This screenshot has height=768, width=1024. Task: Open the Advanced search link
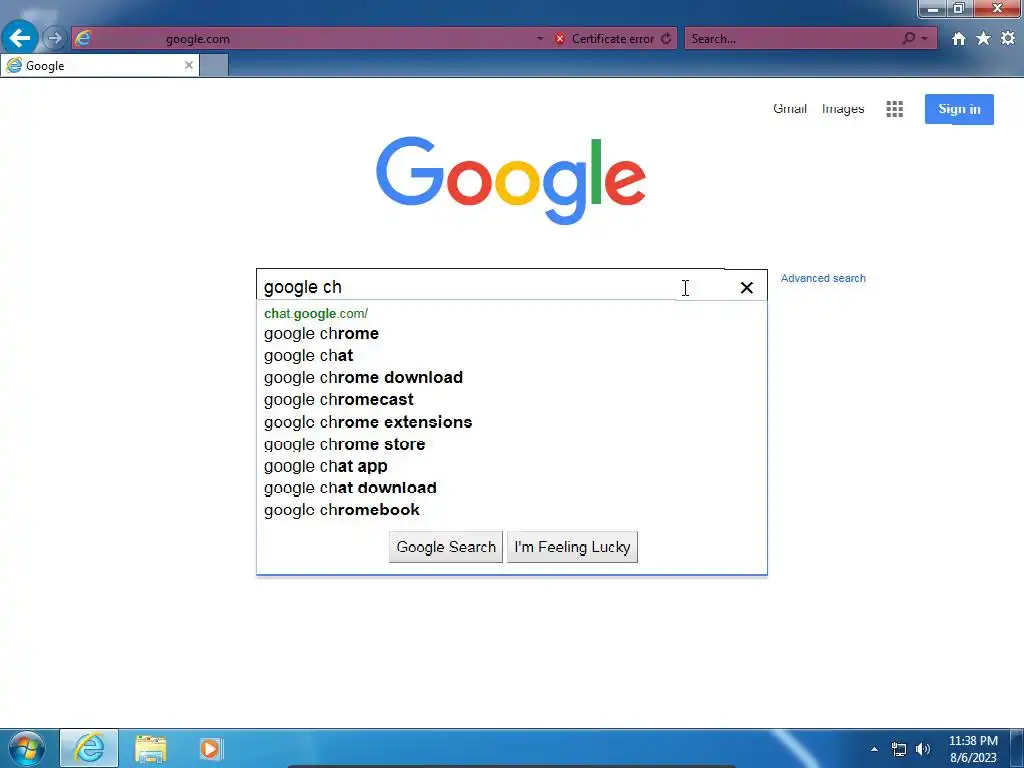click(x=823, y=278)
